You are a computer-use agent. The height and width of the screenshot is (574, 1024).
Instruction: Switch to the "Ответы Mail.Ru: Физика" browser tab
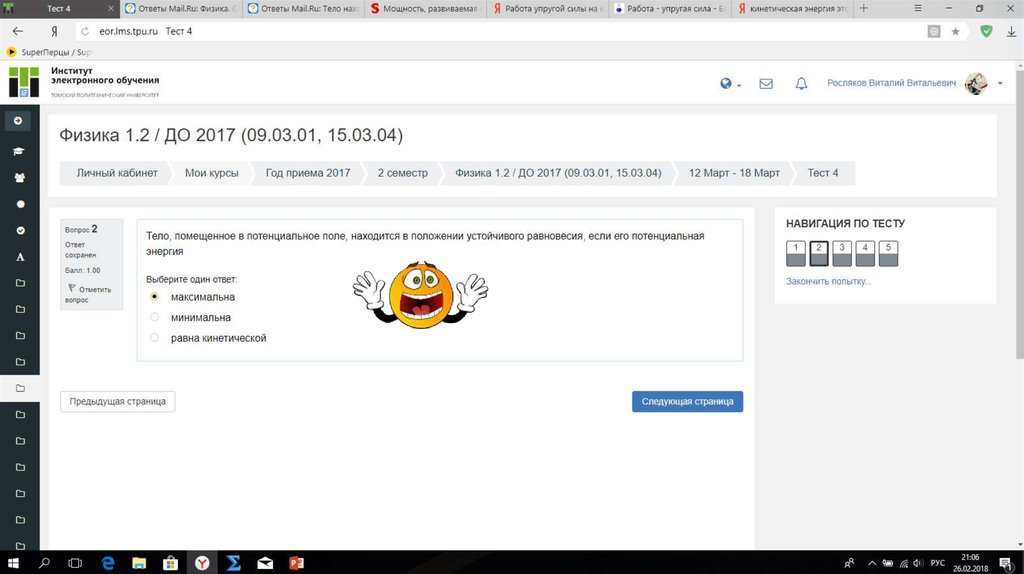[180, 9]
